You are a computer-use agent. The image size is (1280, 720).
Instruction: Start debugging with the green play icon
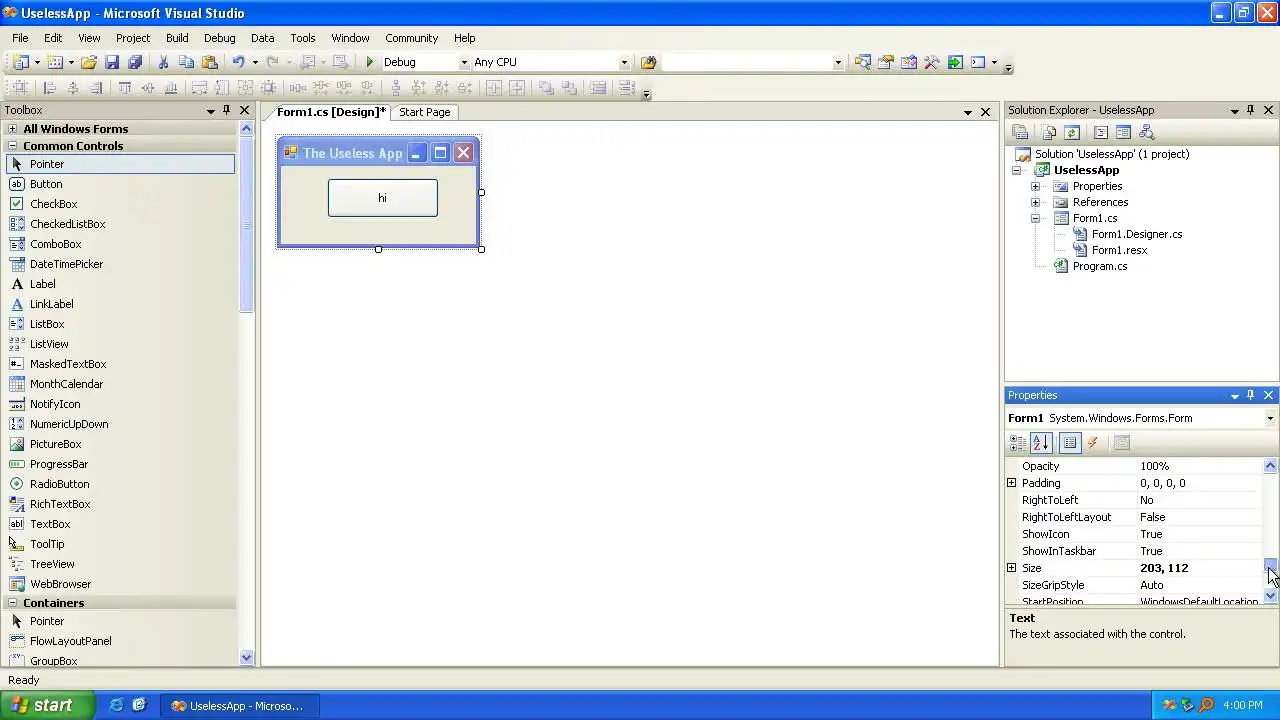(x=369, y=62)
